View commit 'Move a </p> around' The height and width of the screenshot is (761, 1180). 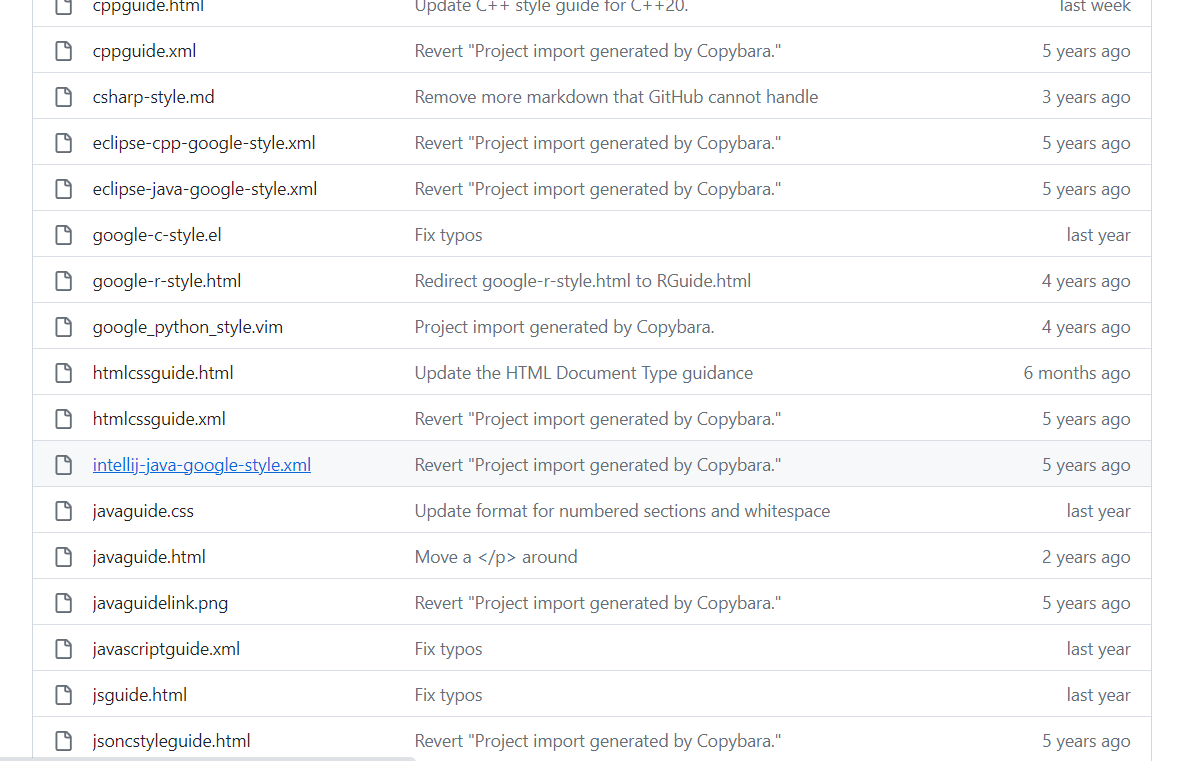pos(496,557)
